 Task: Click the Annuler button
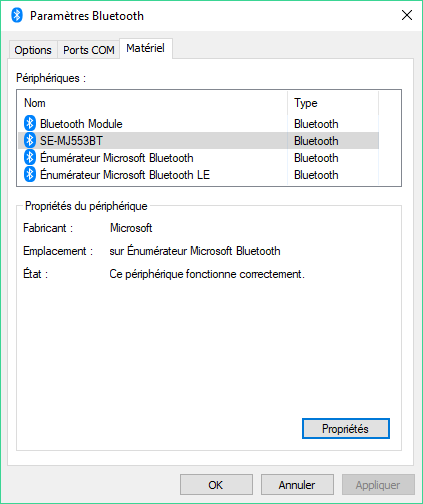tap(297, 485)
